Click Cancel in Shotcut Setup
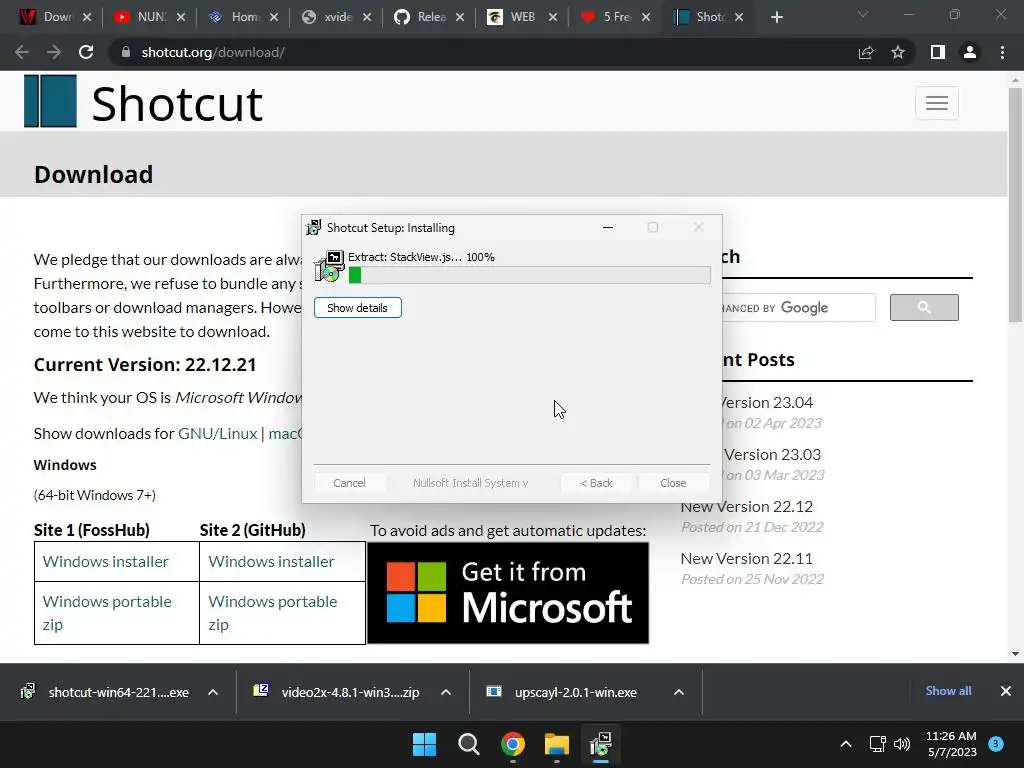 click(349, 483)
